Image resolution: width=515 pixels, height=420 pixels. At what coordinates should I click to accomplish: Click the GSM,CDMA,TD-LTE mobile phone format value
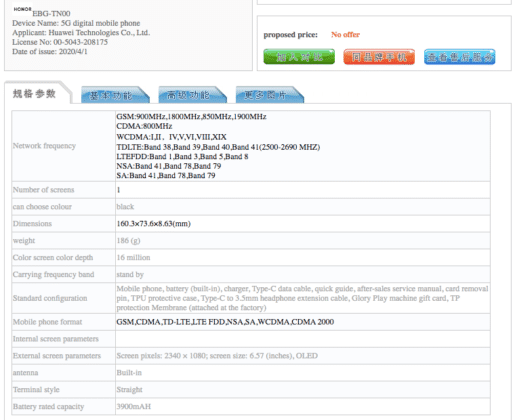point(225,322)
